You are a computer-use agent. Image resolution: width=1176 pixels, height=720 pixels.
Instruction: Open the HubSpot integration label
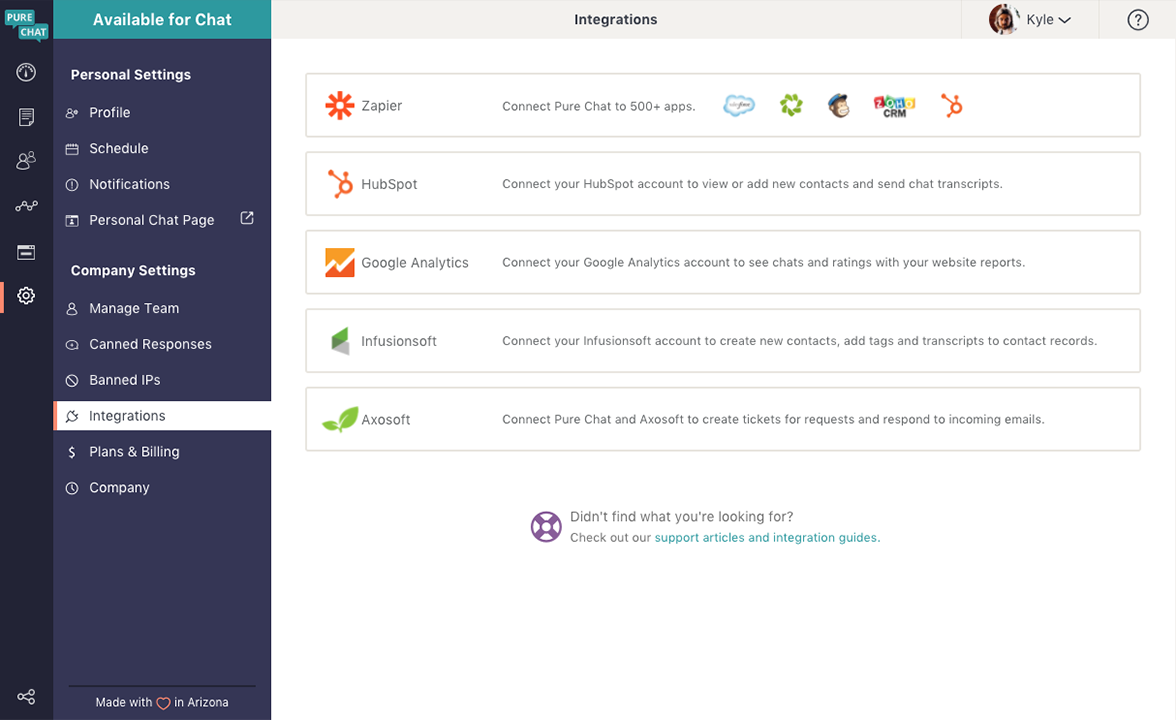[x=389, y=184]
